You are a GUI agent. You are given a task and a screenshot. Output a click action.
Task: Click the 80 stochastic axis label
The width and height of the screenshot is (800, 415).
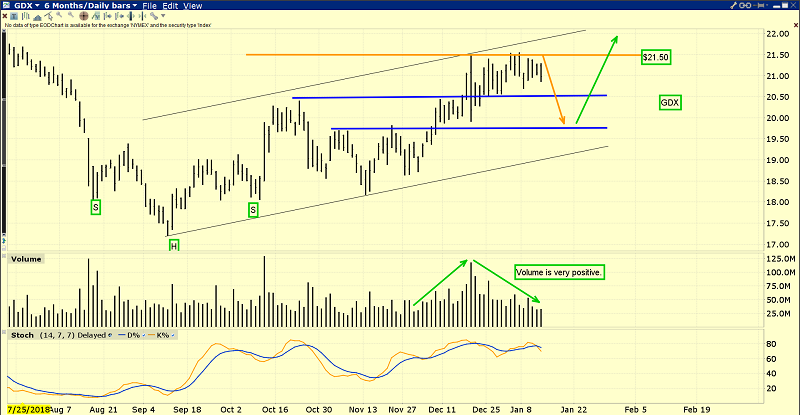(x=772, y=344)
